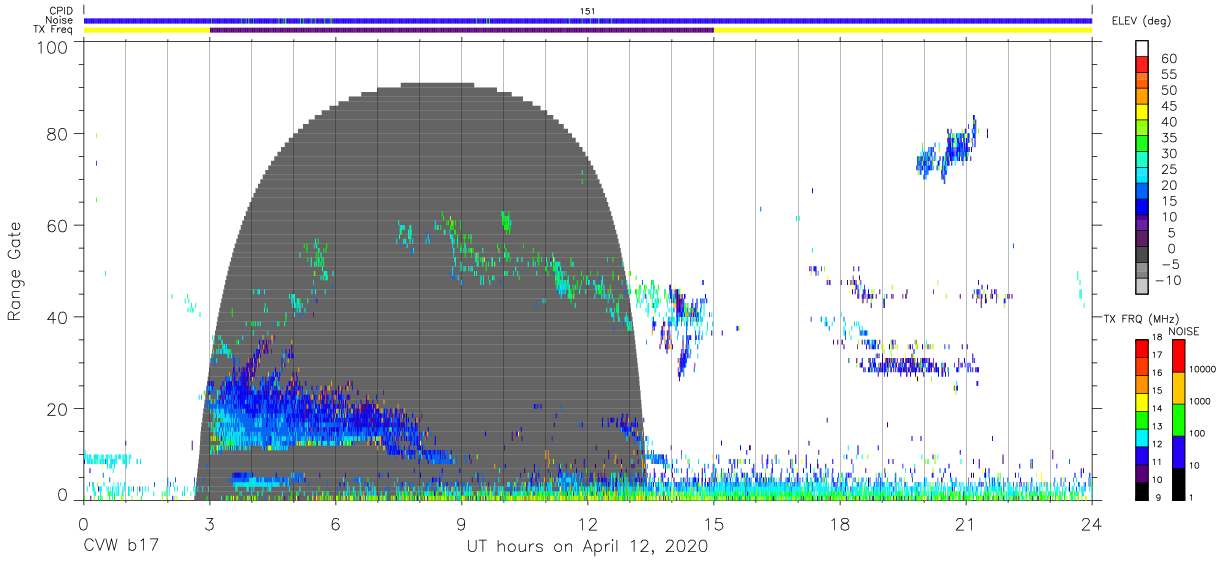Click the 1 label on NOISE legend
Screen dimensions: 1228x567
click(x=1190, y=497)
